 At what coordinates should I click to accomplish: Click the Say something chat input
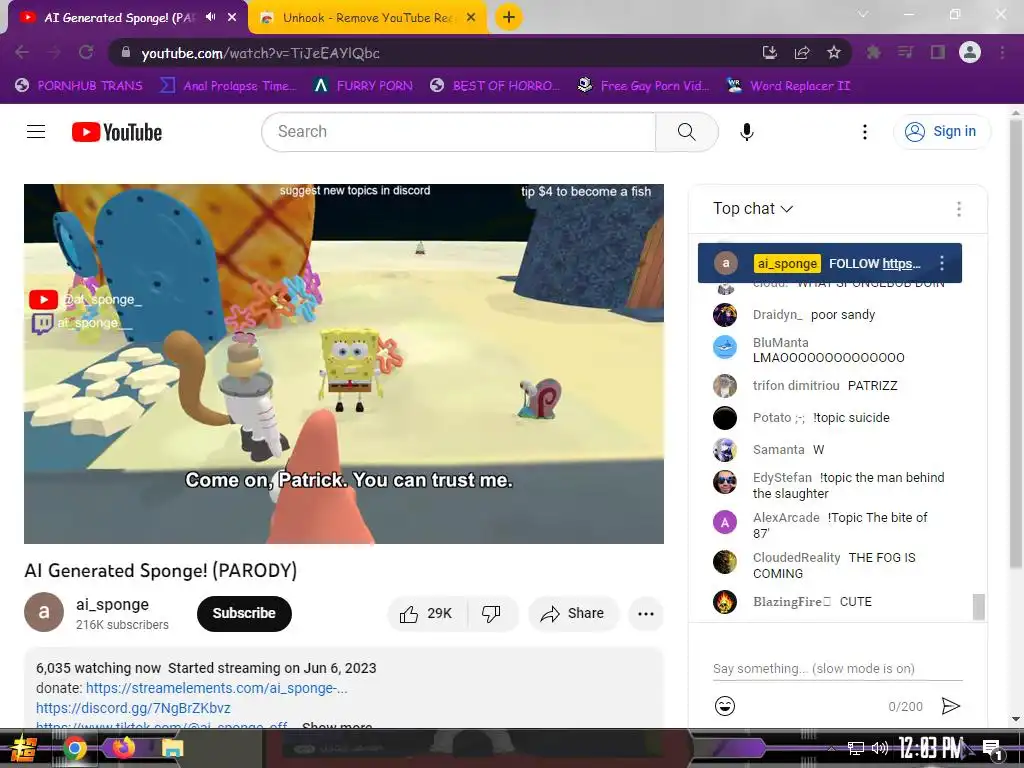click(x=837, y=669)
